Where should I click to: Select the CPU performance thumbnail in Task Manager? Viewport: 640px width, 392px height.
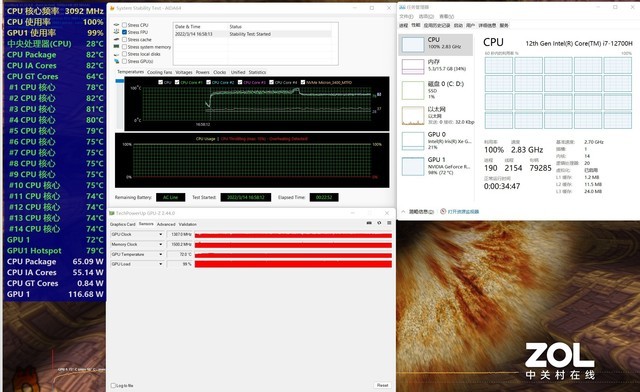[413, 45]
